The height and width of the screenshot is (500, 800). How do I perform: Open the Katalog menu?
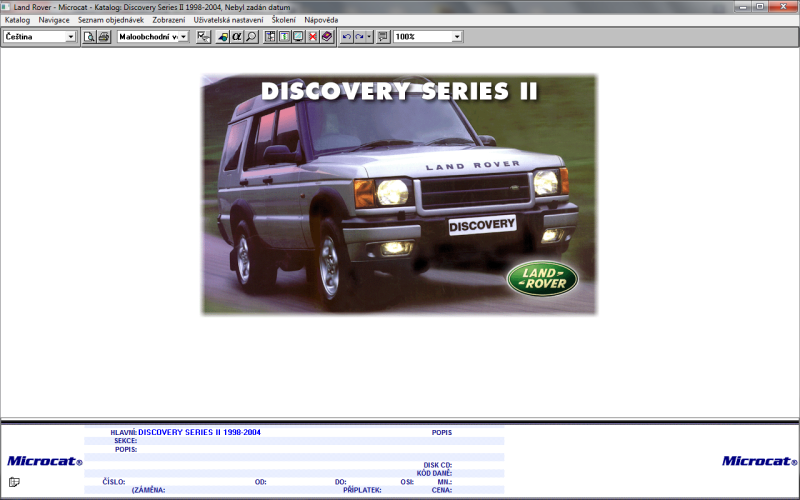click(x=18, y=20)
